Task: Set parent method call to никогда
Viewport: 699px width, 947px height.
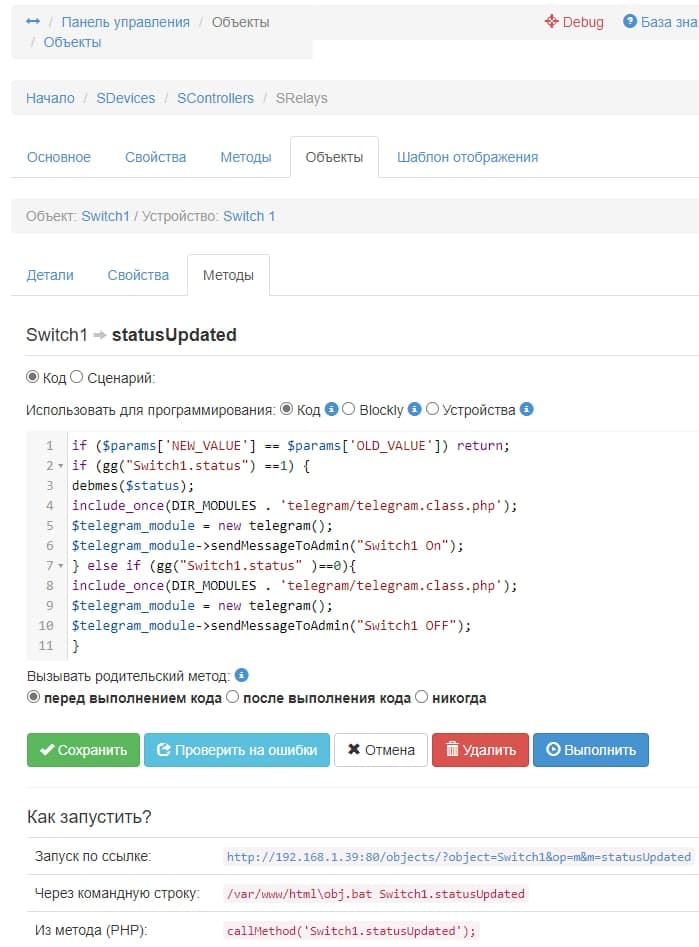Action: (422, 697)
